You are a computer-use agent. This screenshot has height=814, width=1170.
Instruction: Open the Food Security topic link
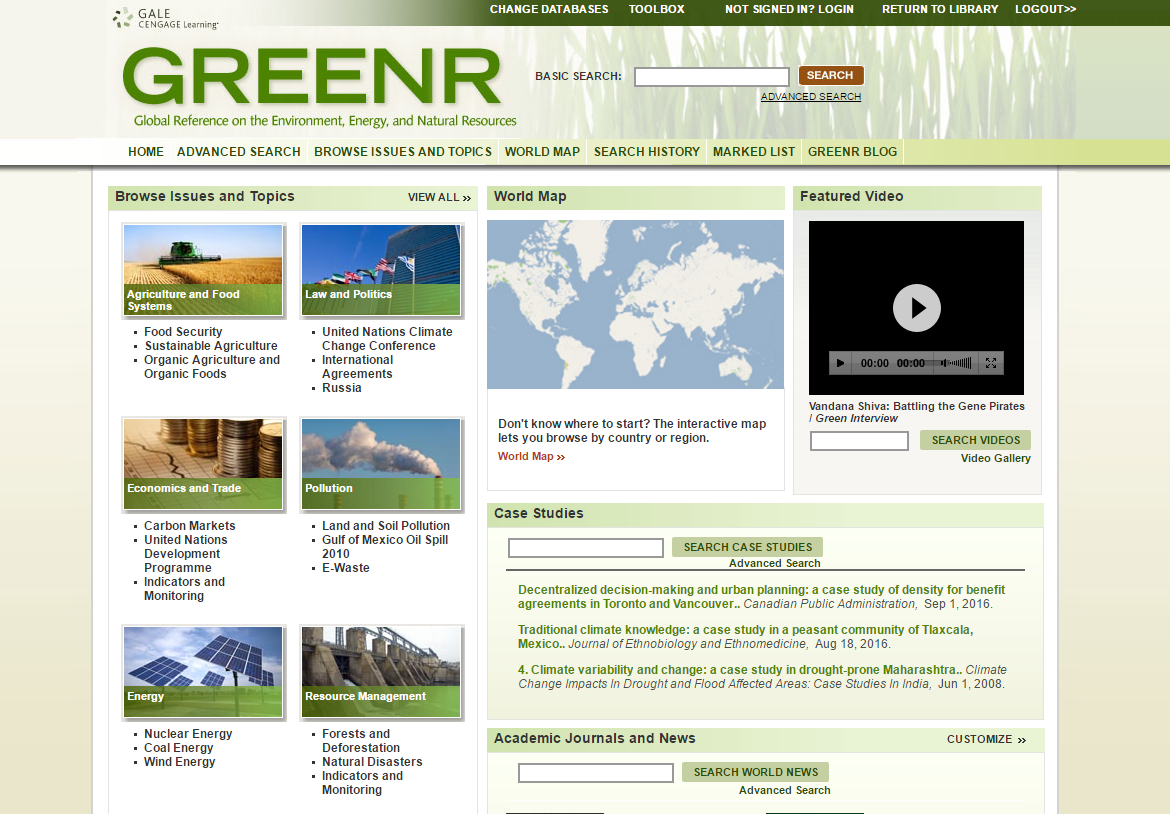pyautogui.click(x=183, y=332)
